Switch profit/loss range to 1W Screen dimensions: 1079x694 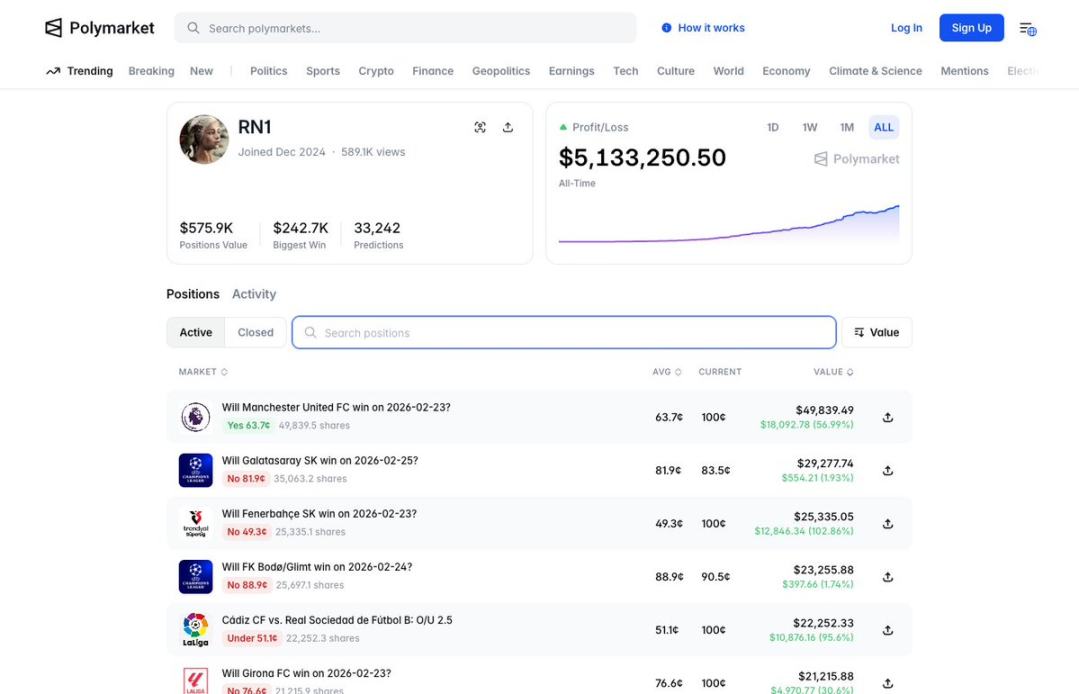pos(809,127)
